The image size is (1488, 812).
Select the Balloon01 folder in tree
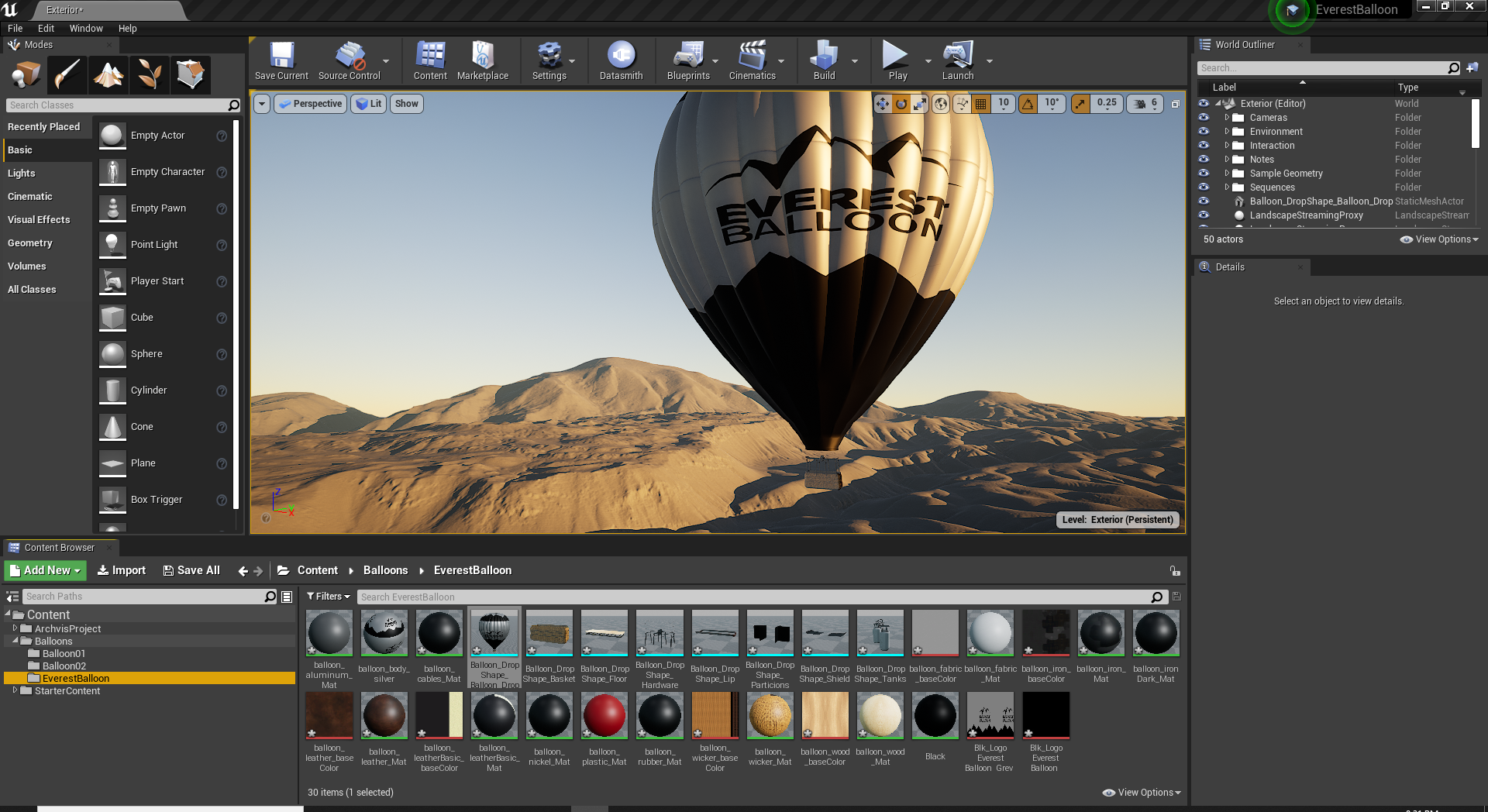64,653
